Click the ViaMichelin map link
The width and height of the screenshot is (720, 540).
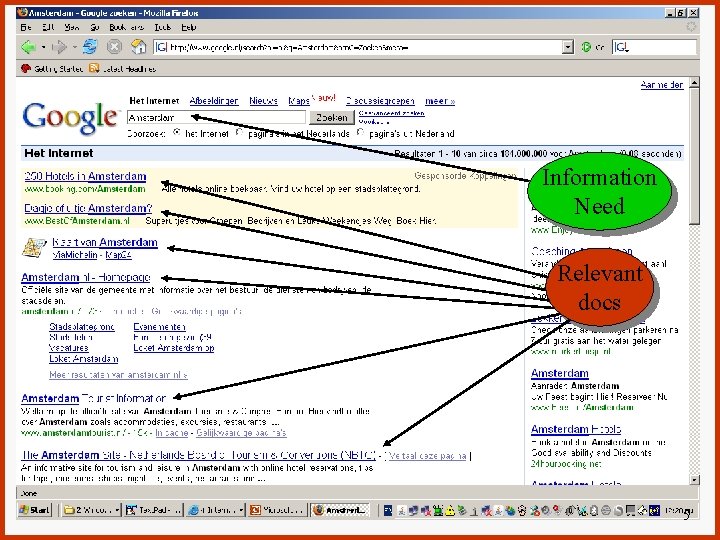75,254
